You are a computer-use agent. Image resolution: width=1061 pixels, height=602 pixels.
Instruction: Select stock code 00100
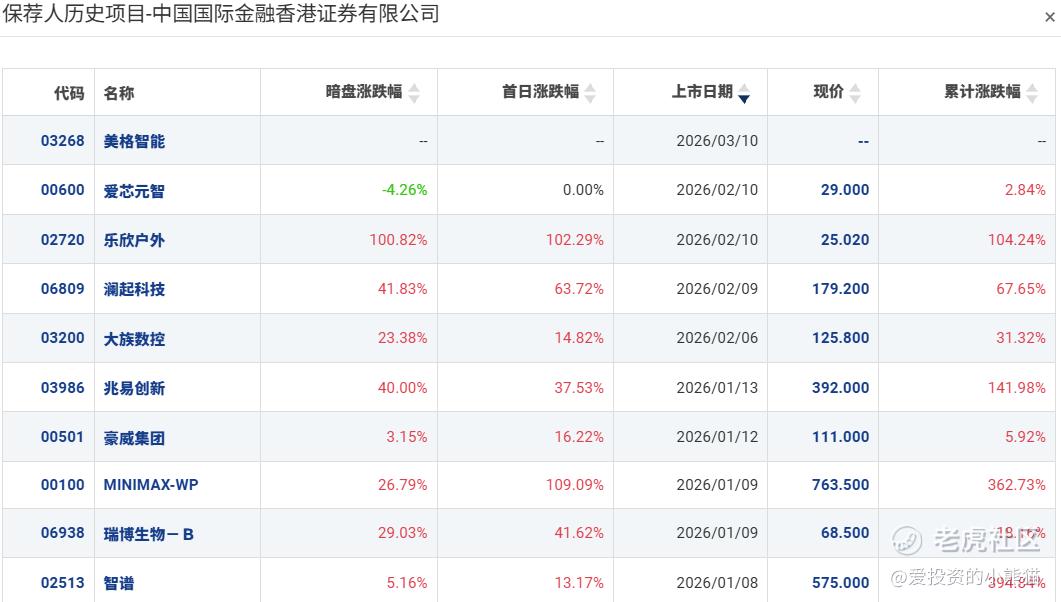coord(62,485)
